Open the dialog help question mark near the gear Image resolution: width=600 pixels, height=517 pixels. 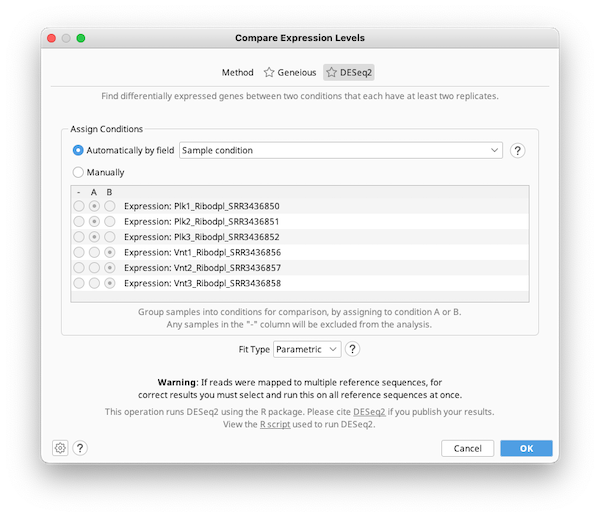pyautogui.click(x=80, y=448)
